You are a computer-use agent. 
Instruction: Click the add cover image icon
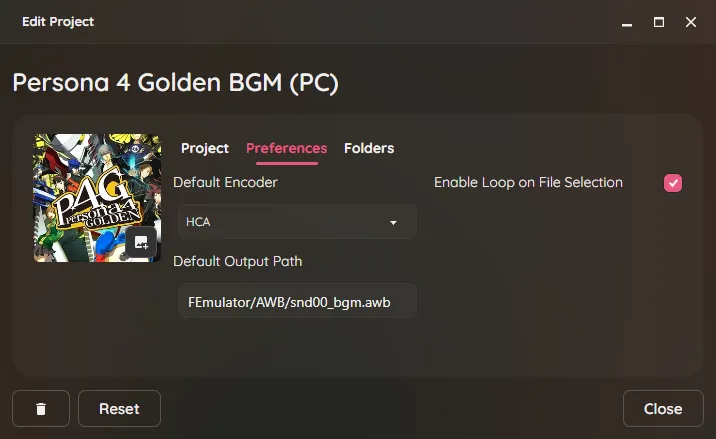click(141, 243)
